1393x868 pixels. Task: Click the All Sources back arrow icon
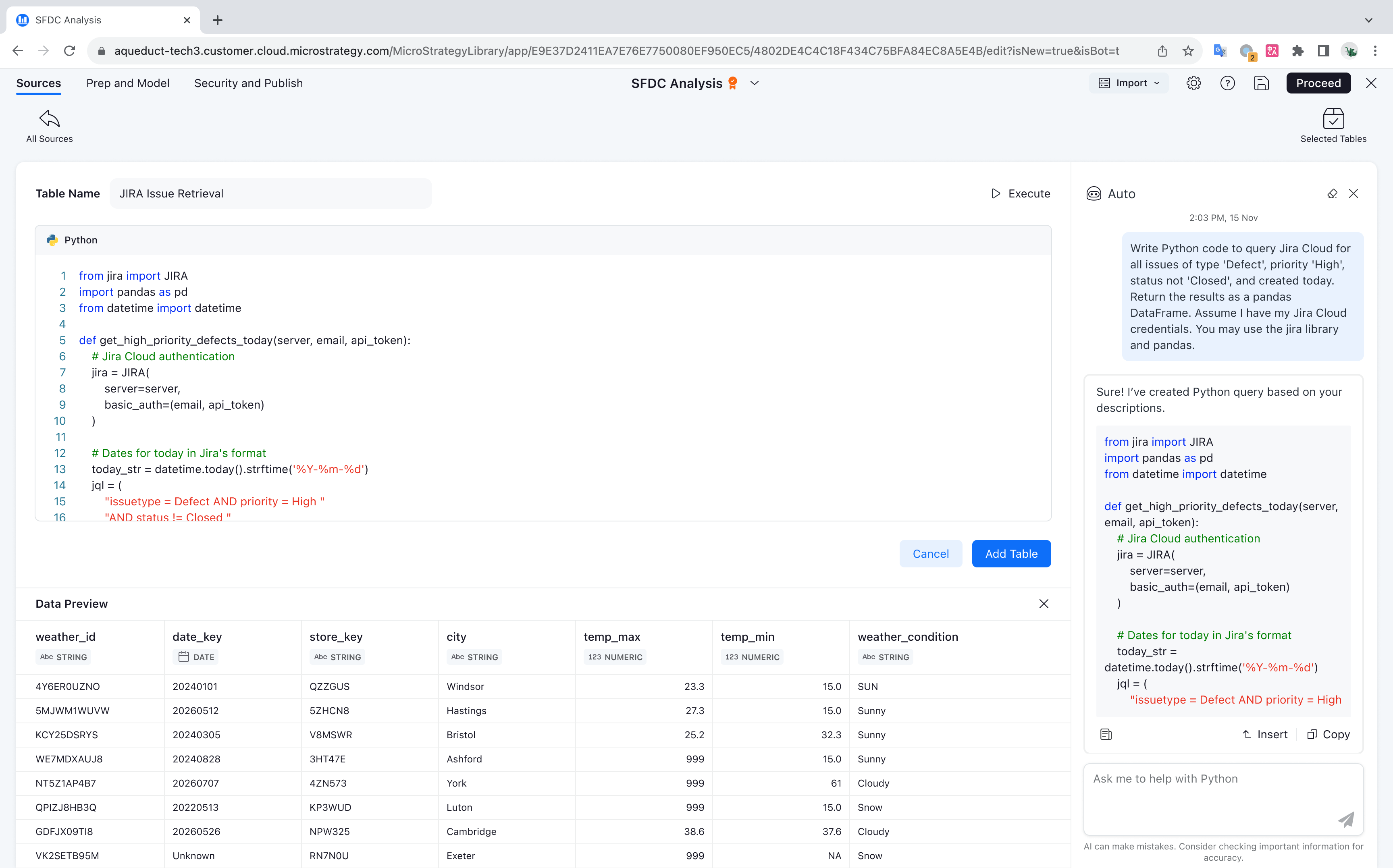click(x=50, y=119)
